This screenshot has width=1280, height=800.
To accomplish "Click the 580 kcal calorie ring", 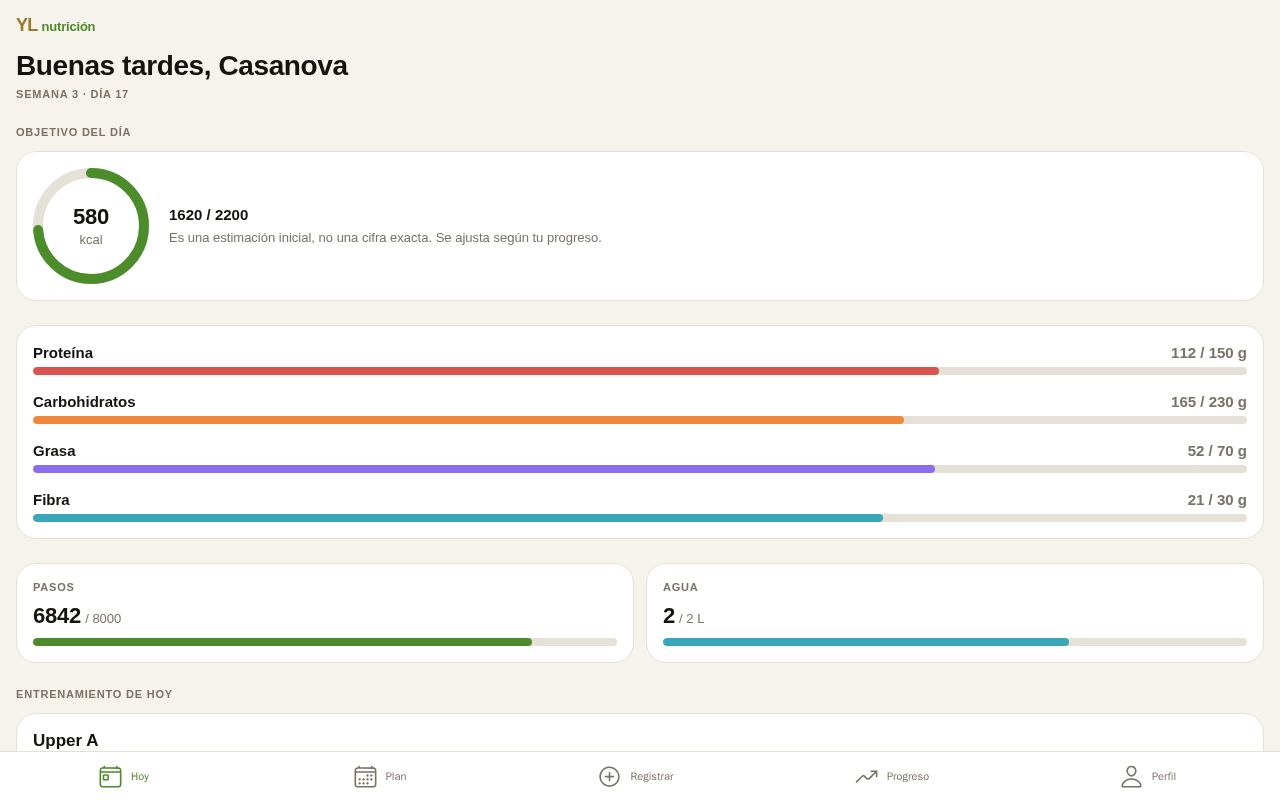I will pos(91,226).
